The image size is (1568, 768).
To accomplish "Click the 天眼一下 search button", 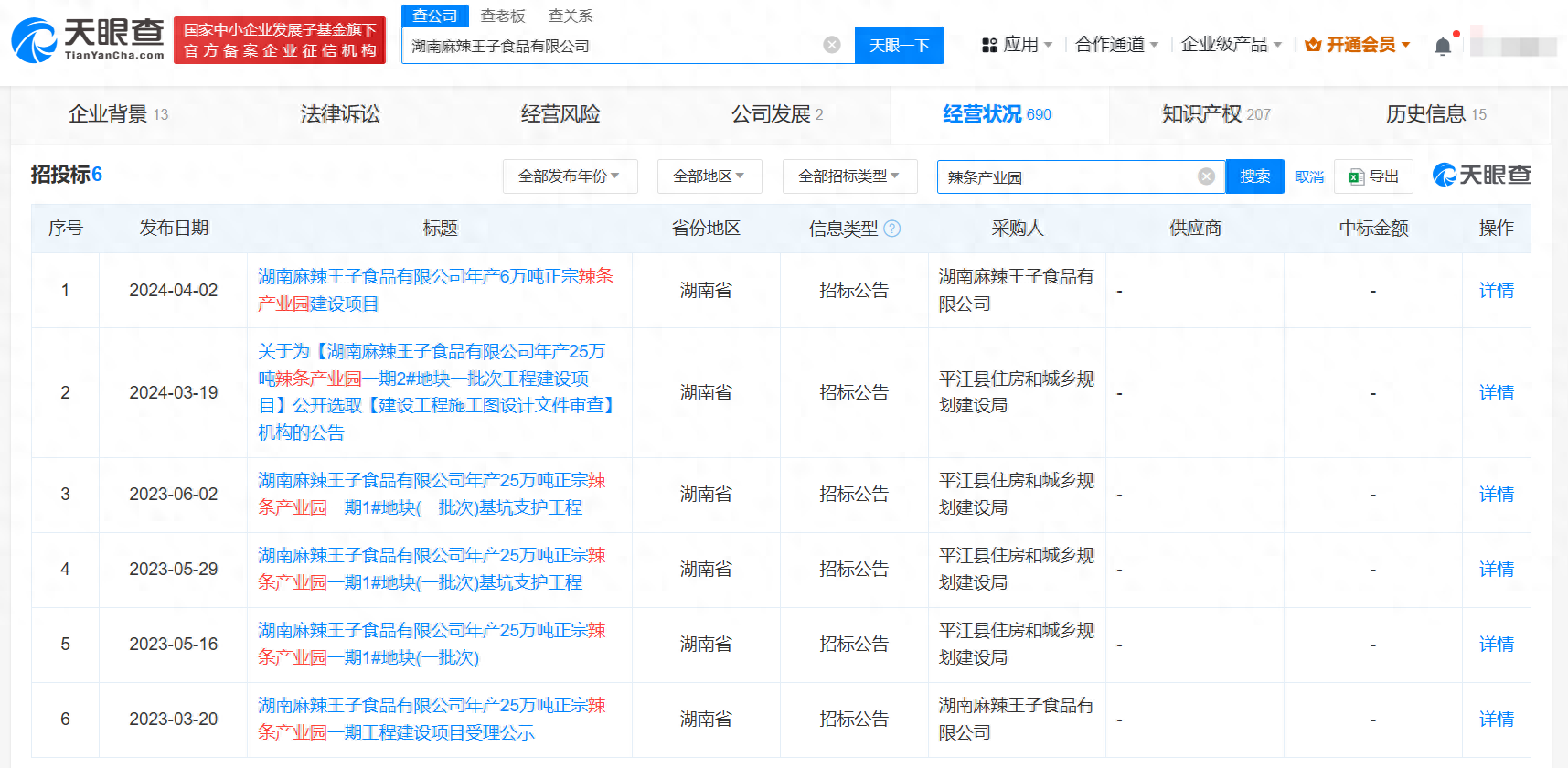I will (x=900, y=46).
